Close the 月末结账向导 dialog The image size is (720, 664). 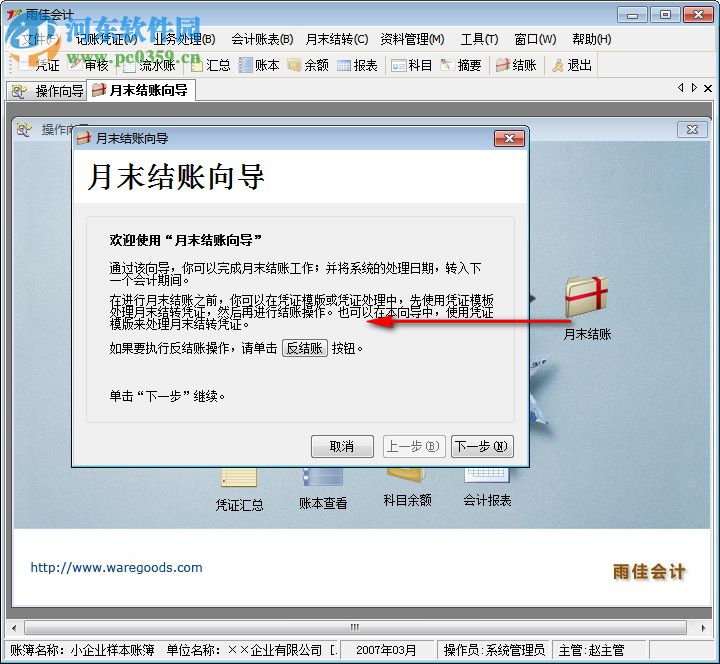coord(509,138)
